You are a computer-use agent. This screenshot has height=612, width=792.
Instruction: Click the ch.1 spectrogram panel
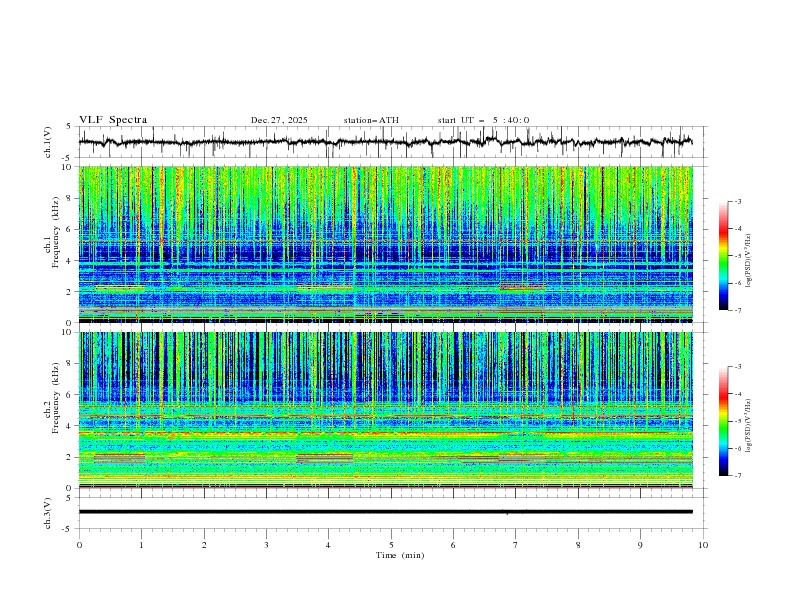point(385,244)
